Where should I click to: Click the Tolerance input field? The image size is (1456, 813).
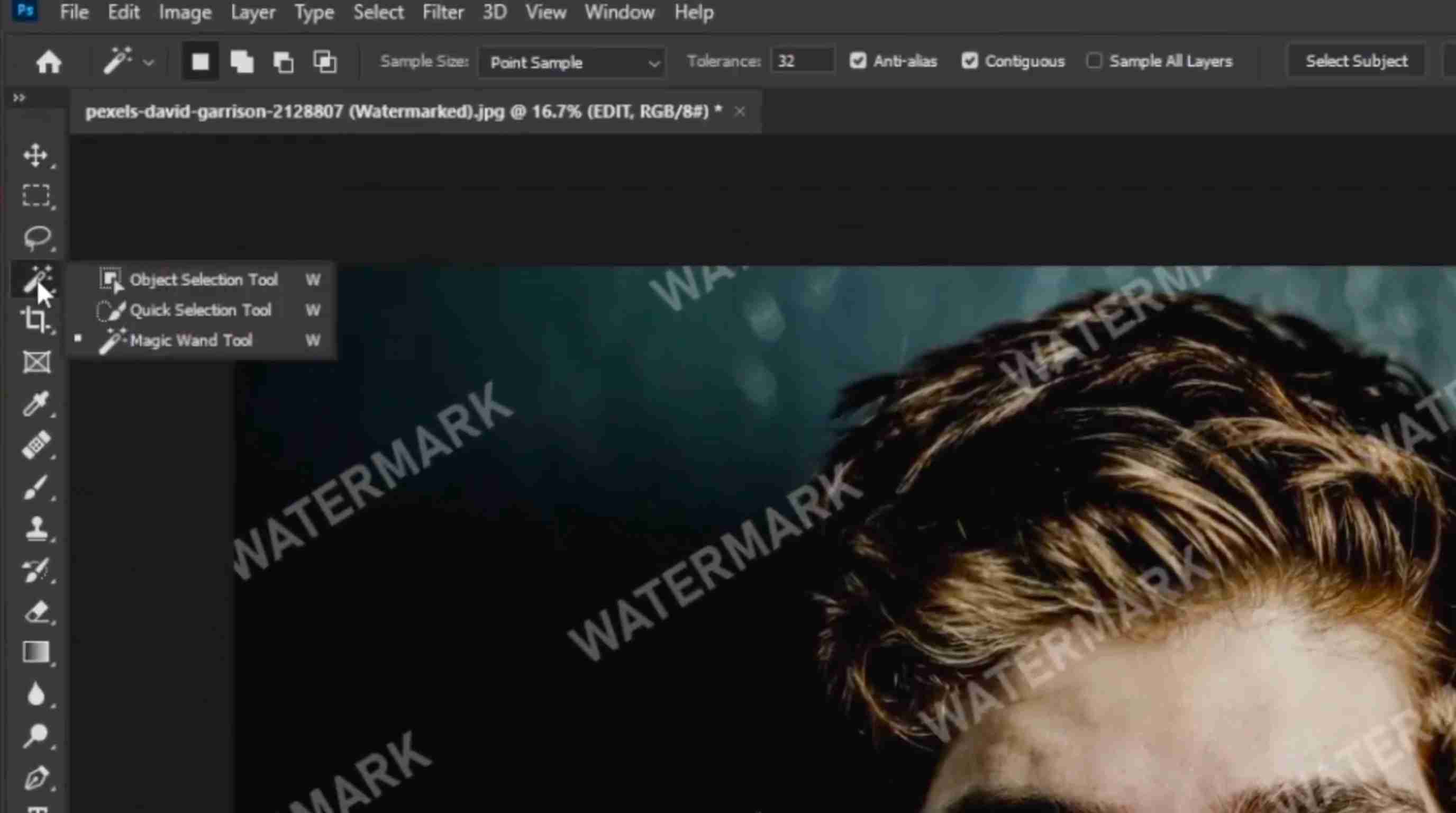click(x=802, y=61)
